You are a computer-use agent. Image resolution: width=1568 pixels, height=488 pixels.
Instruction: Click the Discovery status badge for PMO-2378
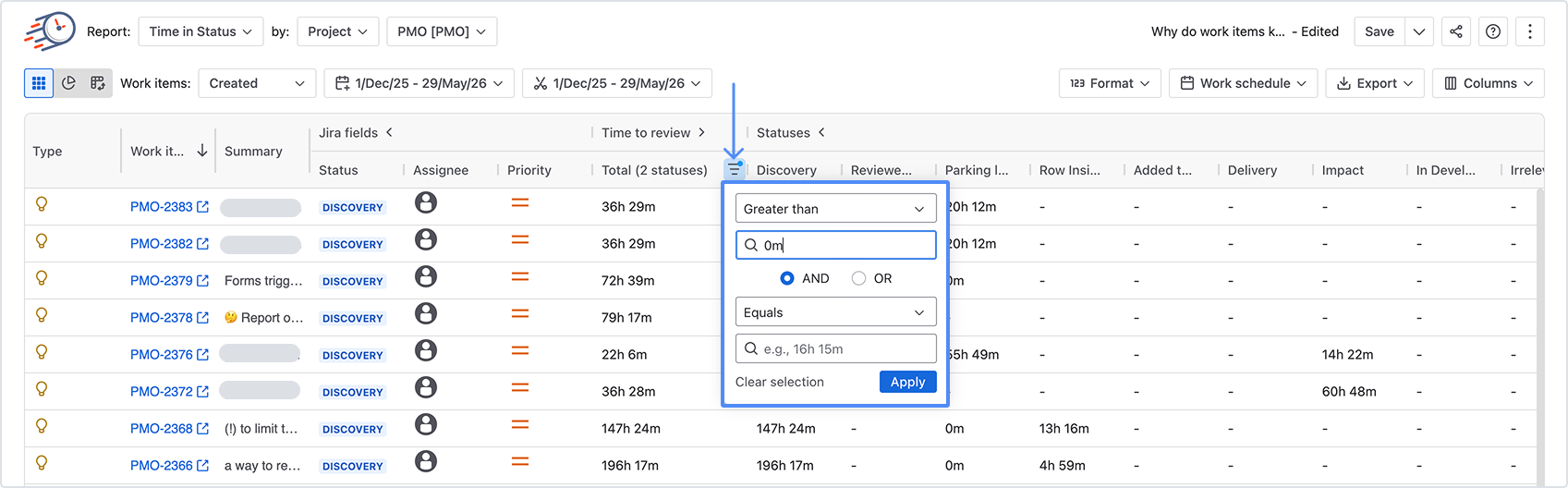(x=353, y=318)
